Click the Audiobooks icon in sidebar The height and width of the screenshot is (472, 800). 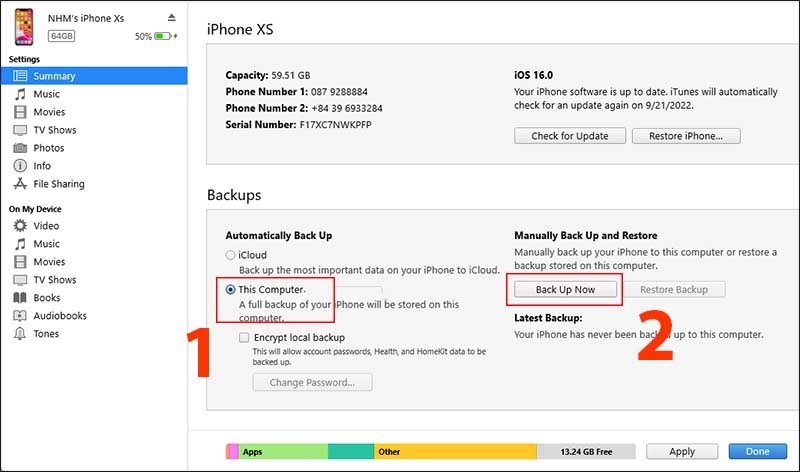[20, 316]
